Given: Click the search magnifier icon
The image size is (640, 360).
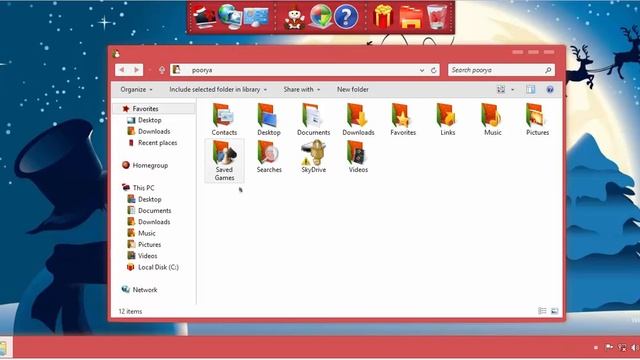Looking at the screenshot, I should 548,70.
